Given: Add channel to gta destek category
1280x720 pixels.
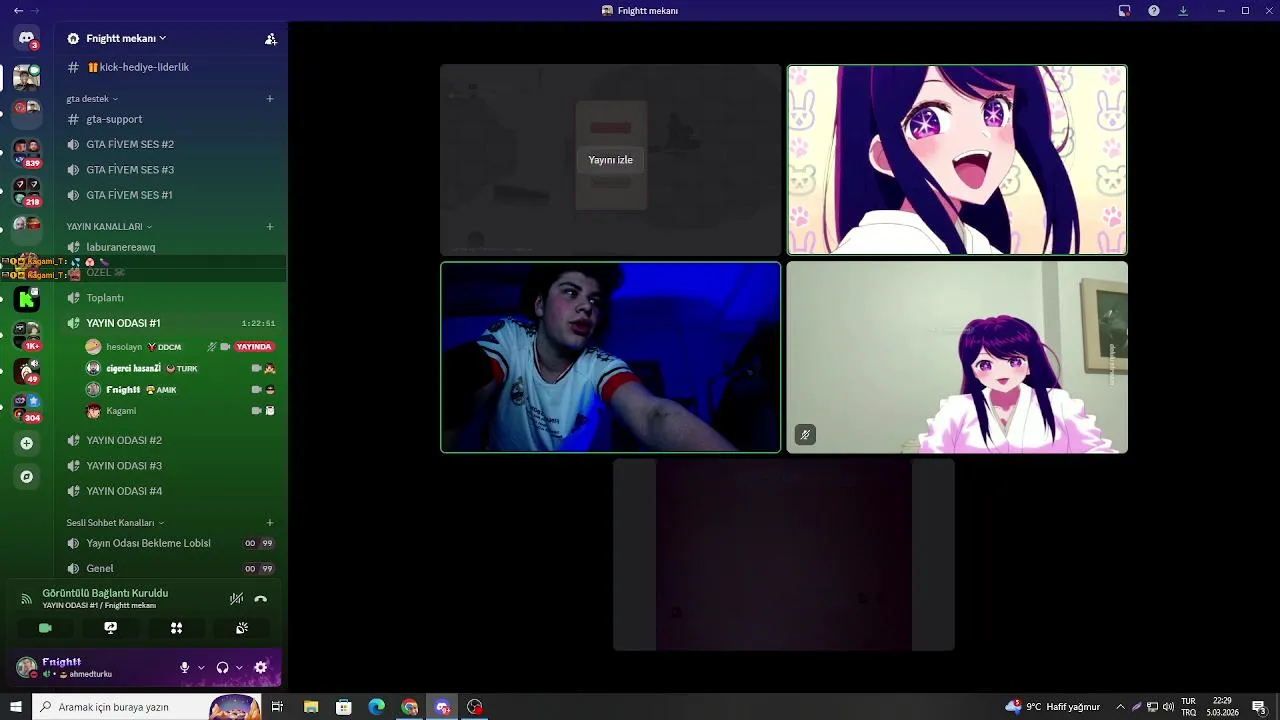Looking at the screenshot, I should coord(270,98).
